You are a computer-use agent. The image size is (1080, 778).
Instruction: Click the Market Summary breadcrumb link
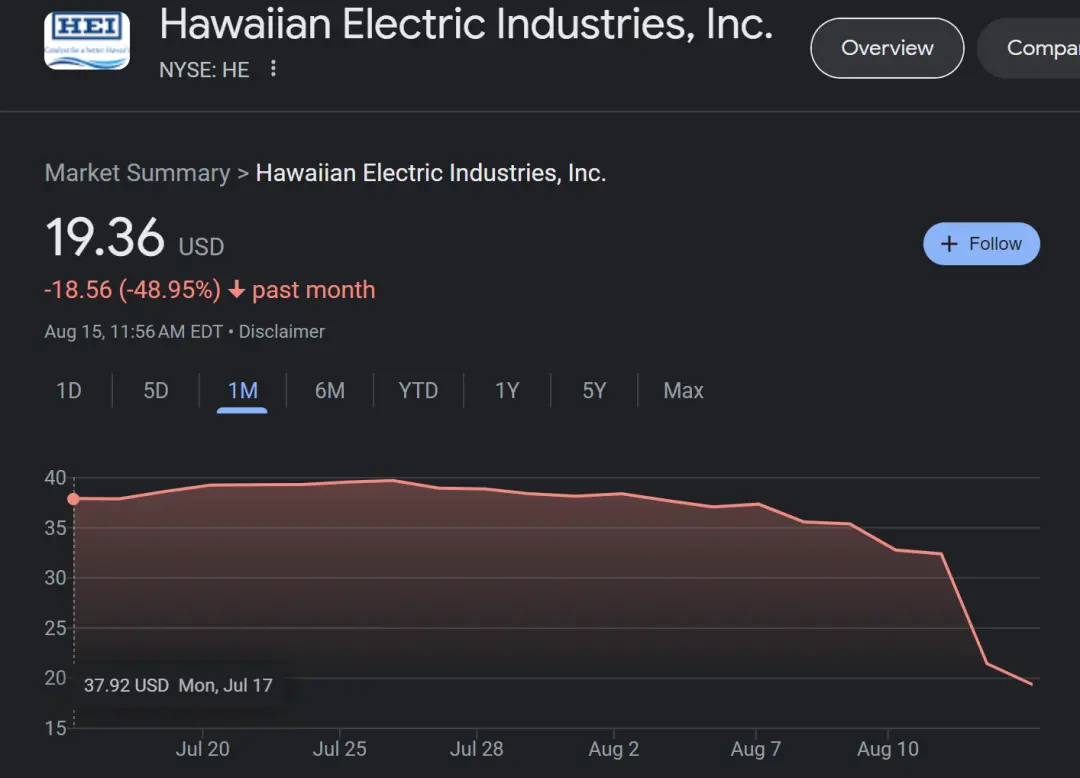click(x=137, y=173)
